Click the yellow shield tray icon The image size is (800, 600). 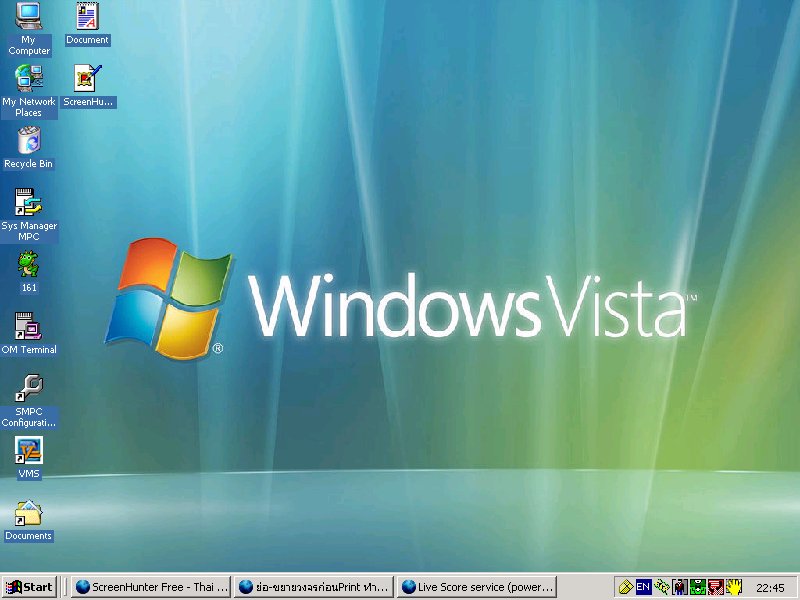[x=626, y=587]
